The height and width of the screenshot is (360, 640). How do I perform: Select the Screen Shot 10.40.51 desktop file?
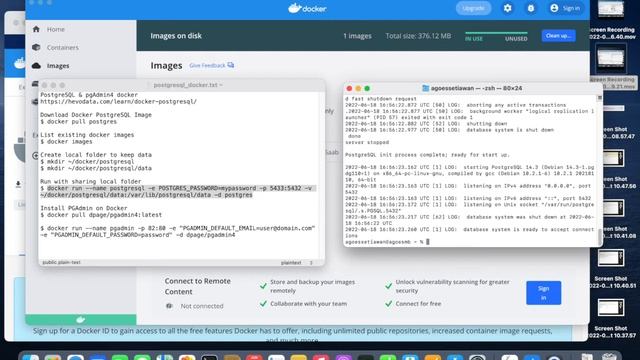click(611, 269)
